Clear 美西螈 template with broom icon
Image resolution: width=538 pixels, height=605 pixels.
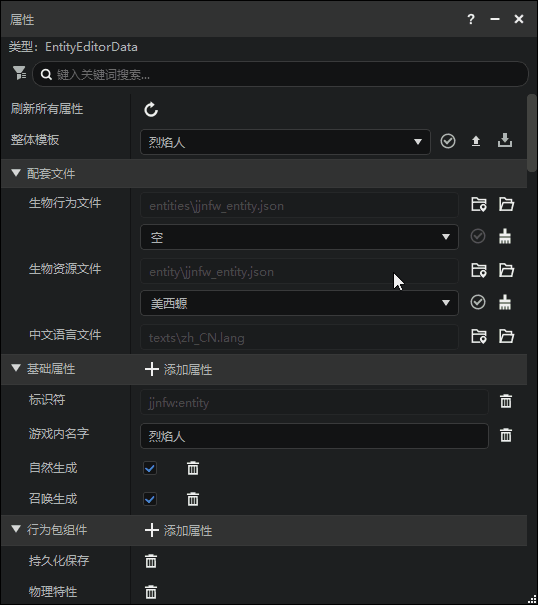[505, 302]
